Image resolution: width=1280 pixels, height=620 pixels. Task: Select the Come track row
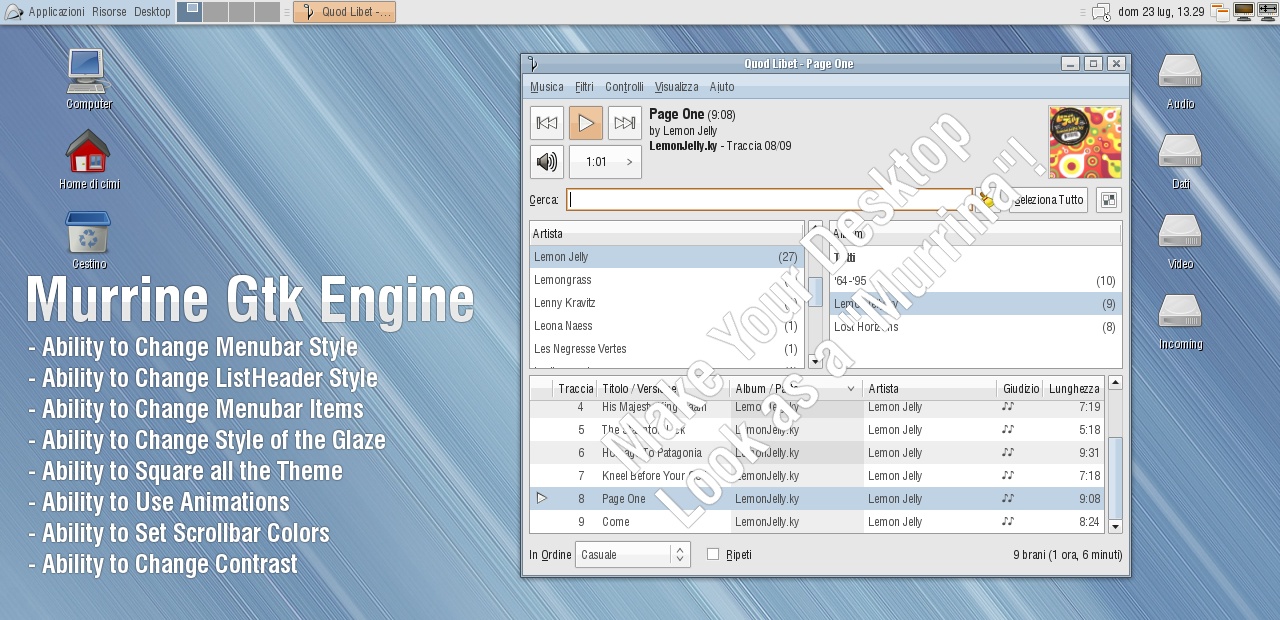tap(817, 522)
